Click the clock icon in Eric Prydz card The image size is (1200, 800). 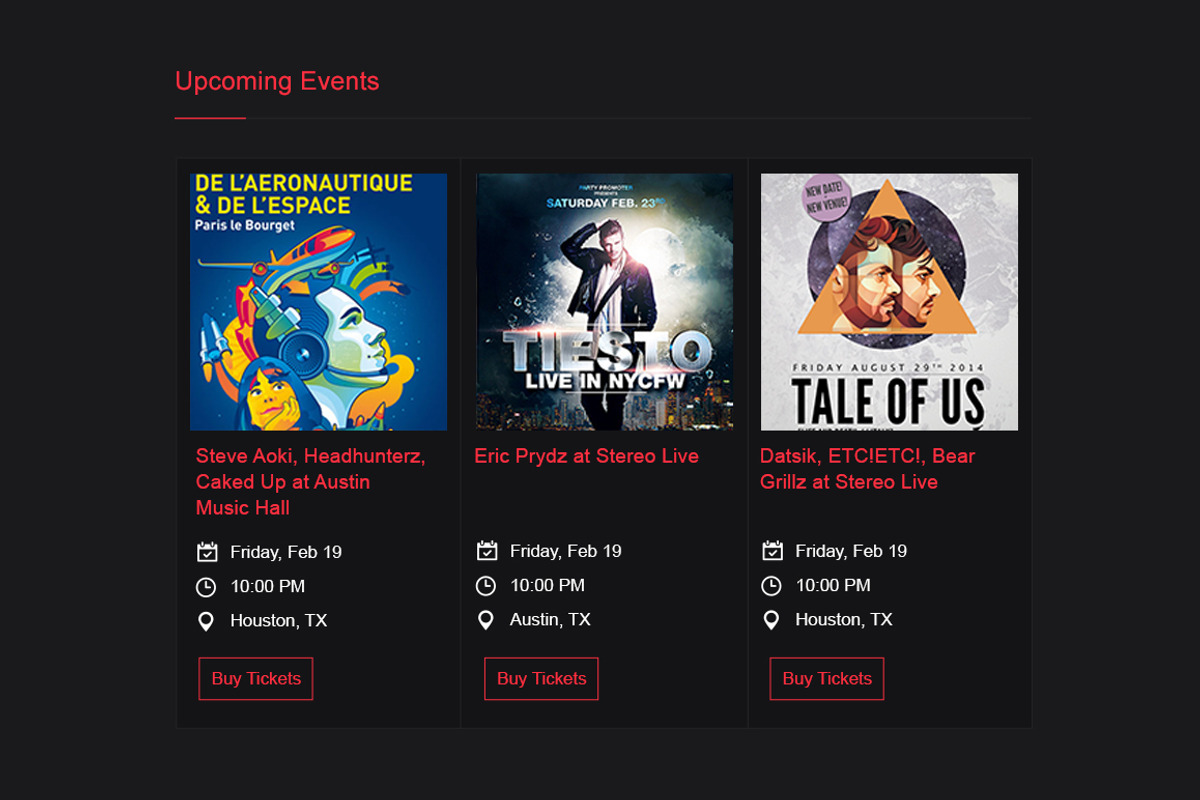pyautogui.click(x=486, y=586)
